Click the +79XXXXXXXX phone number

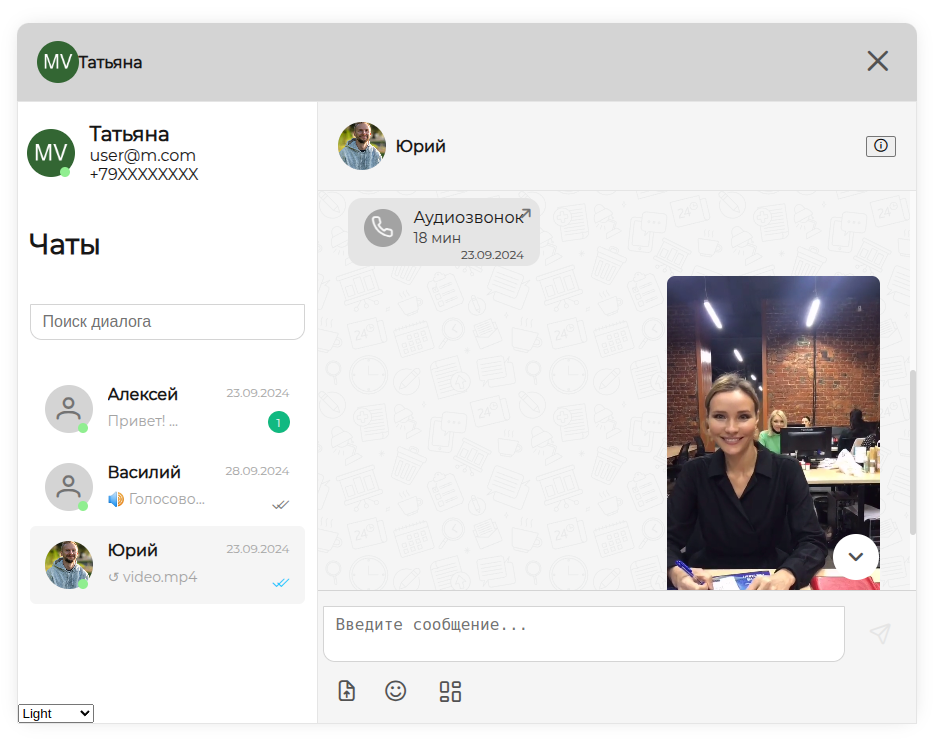coord(144,174)
